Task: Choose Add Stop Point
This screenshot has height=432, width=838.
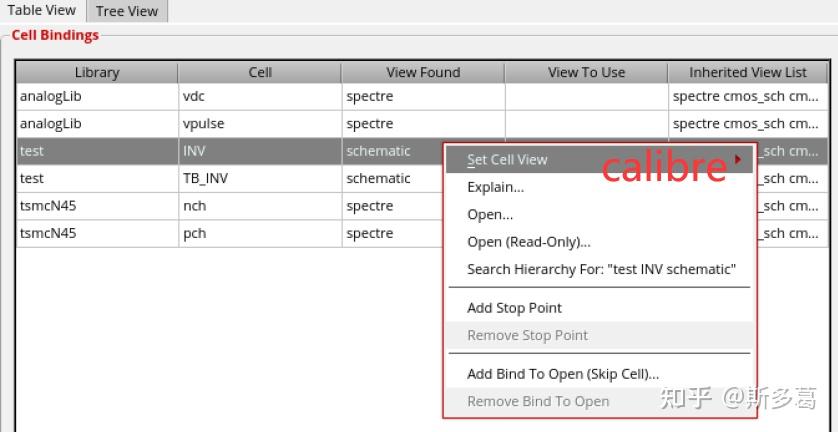Action: coord(514,308)
